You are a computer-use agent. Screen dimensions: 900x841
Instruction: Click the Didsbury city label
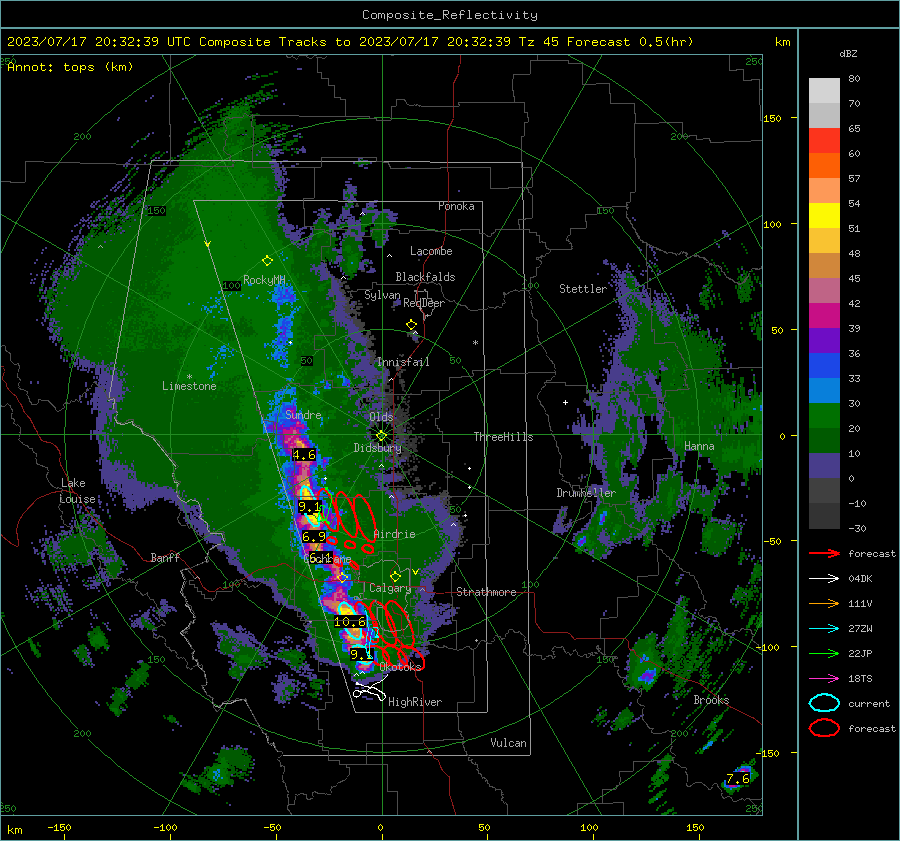point(377,448)
